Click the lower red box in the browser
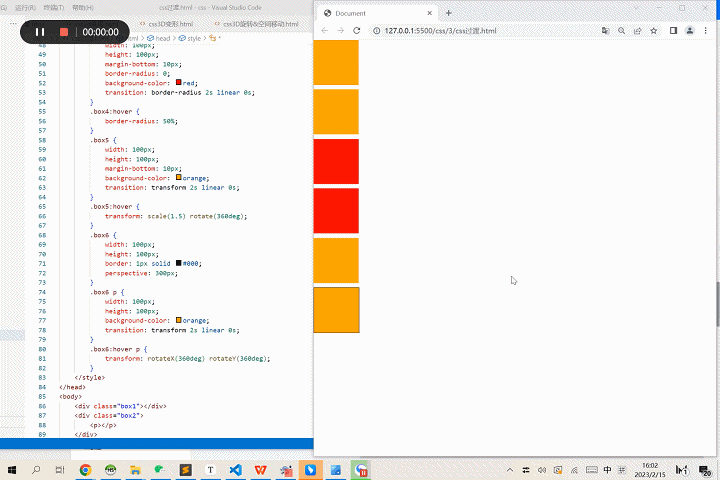The image size is (720, 480). click(x=336, y=211)
